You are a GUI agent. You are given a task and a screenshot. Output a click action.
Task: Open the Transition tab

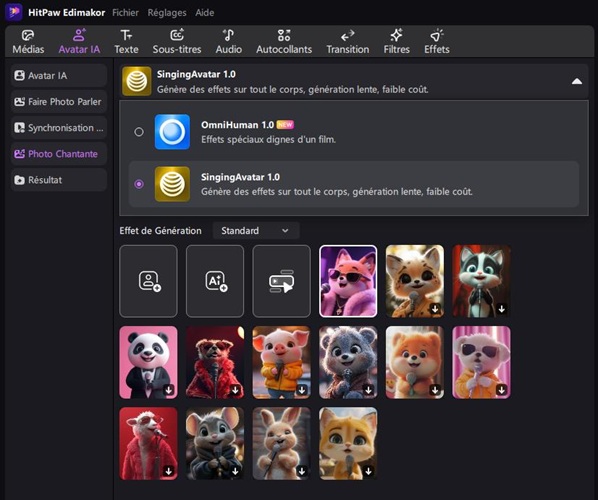pos(348,42)
